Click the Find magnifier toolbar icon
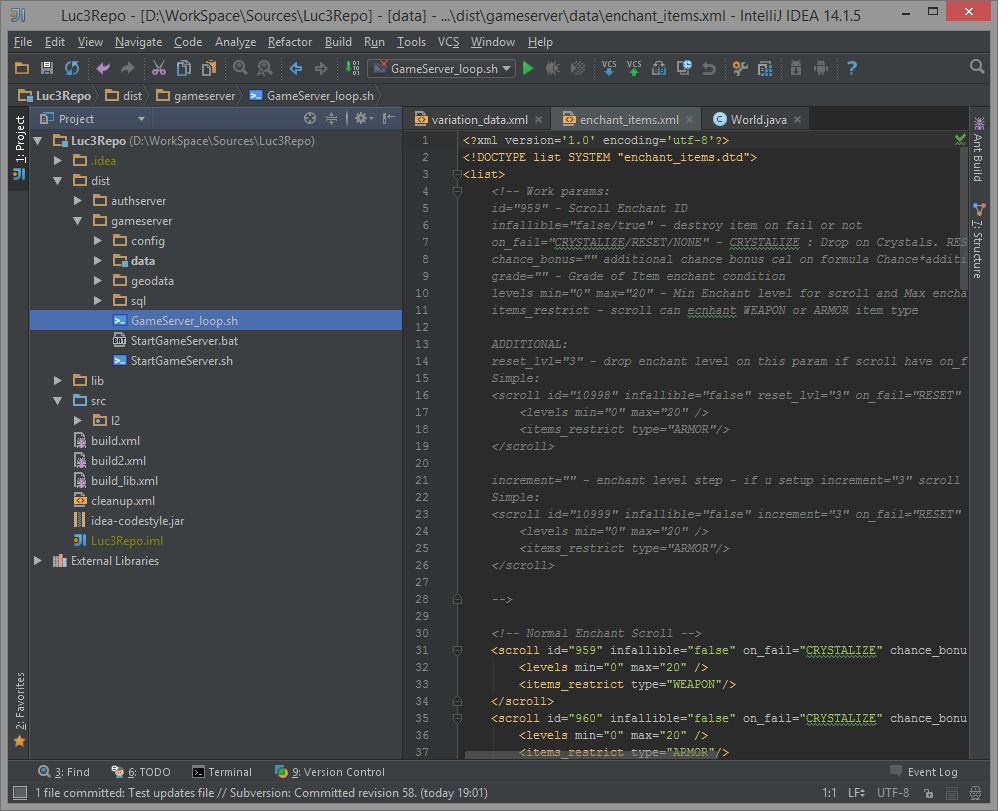This screenshot has height=811, width=1008. coord(240,68)
